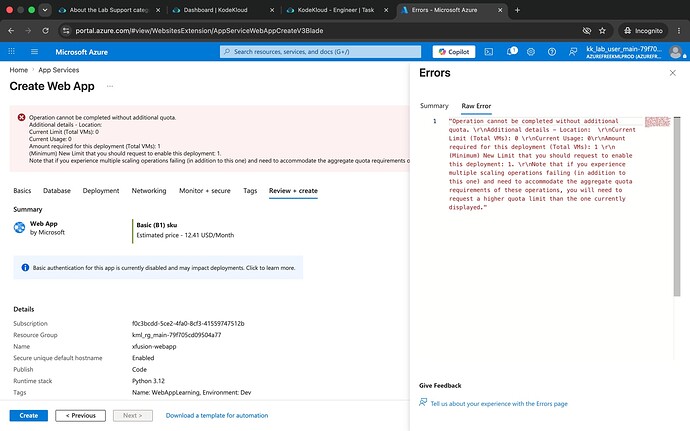Click the feedback icon in header
Screen dimensions: 690x431
click(x=573, y=52)
